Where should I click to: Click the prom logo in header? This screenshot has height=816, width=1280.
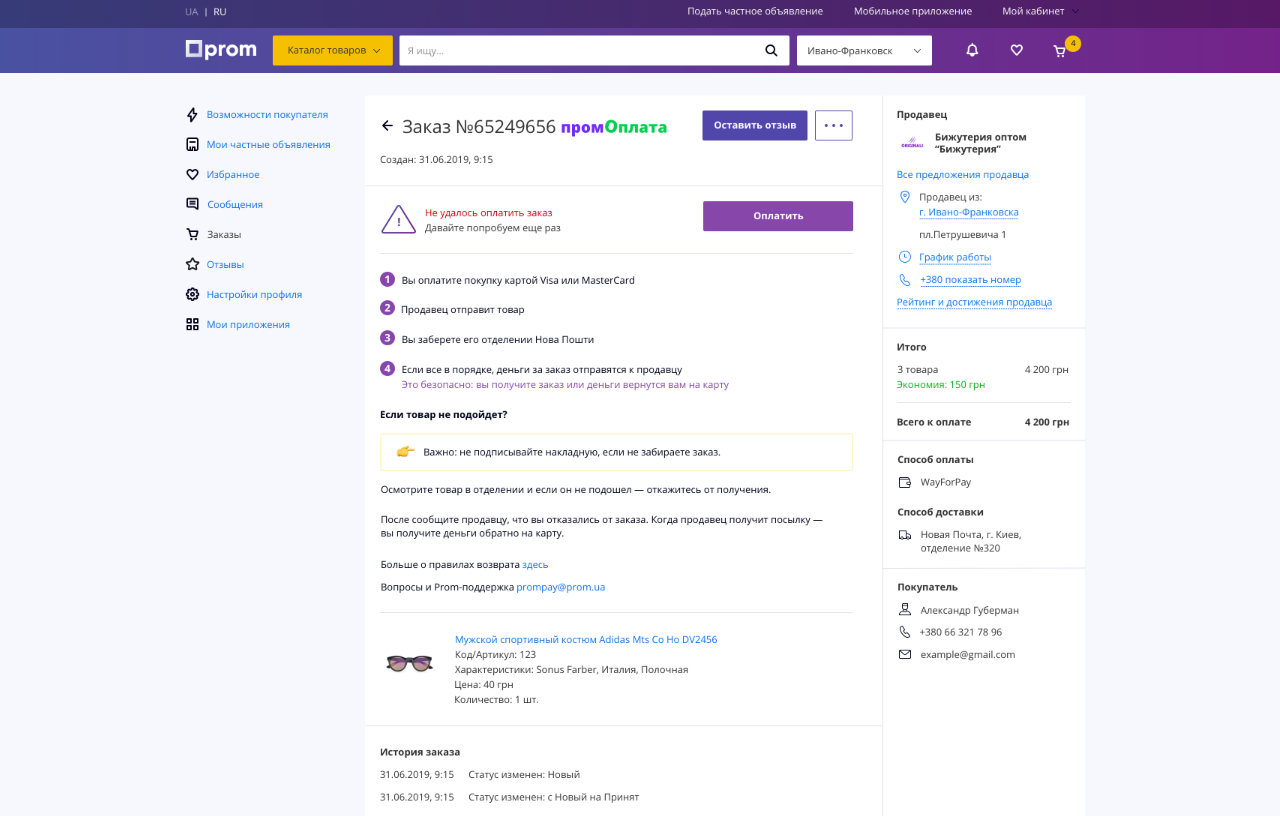(221, 49)
